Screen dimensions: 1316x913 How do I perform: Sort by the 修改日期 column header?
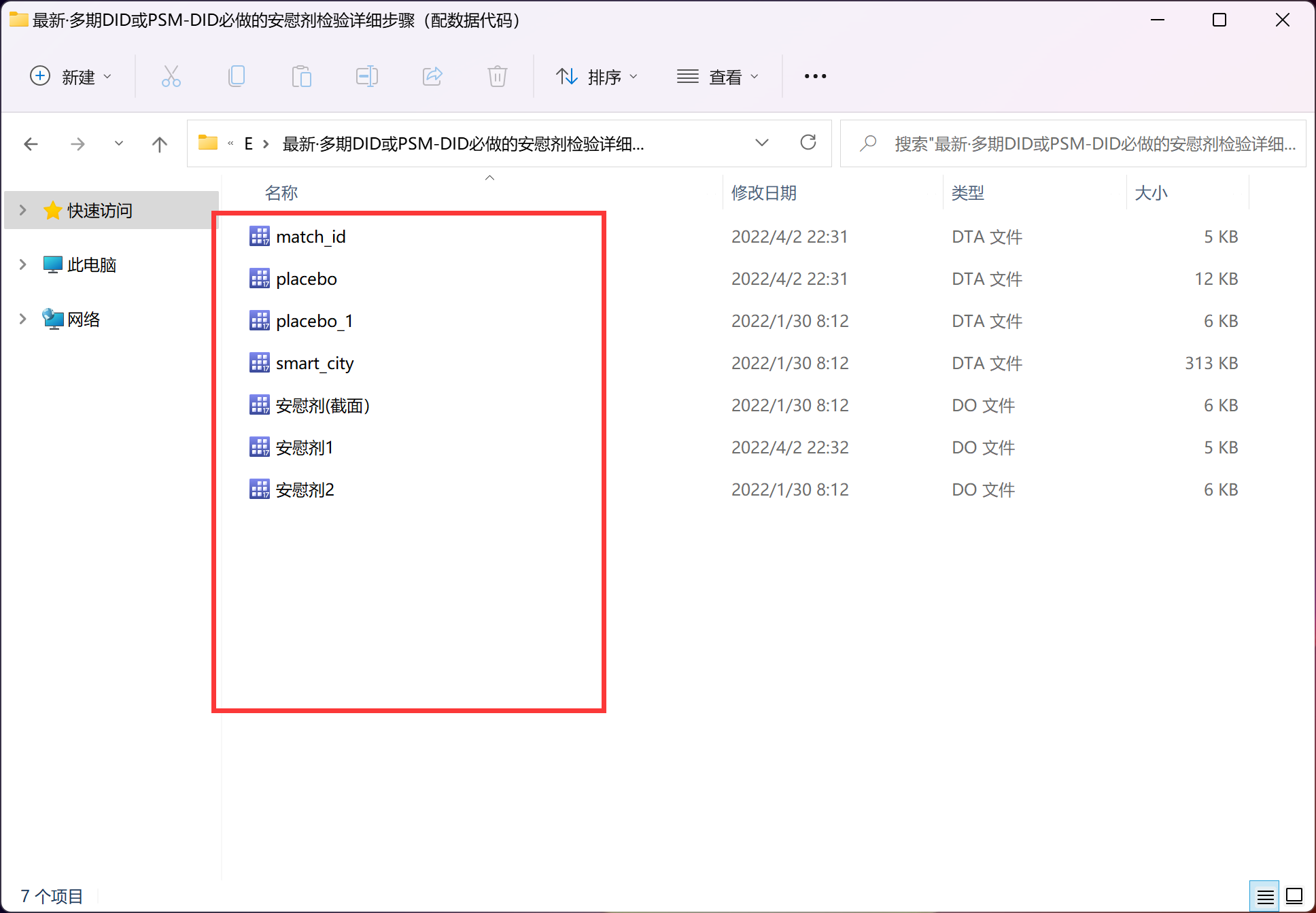coord(764,193)
